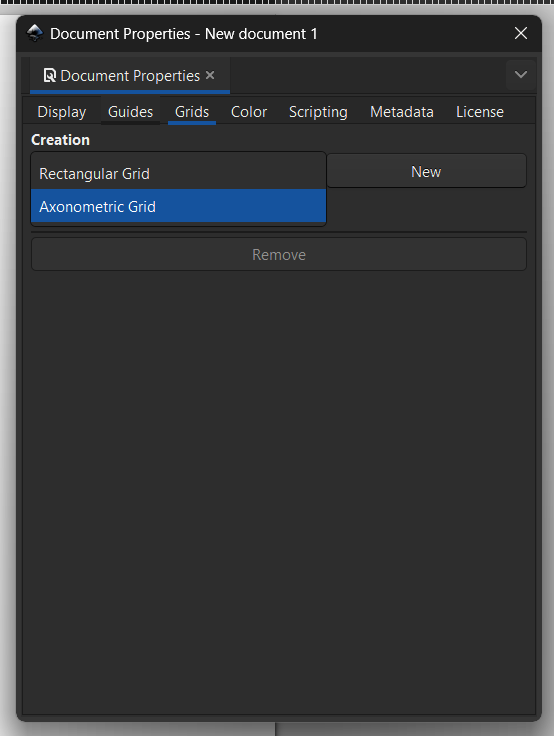Click the Remove button
Screen dimensions: 554x736
(279, 254)
